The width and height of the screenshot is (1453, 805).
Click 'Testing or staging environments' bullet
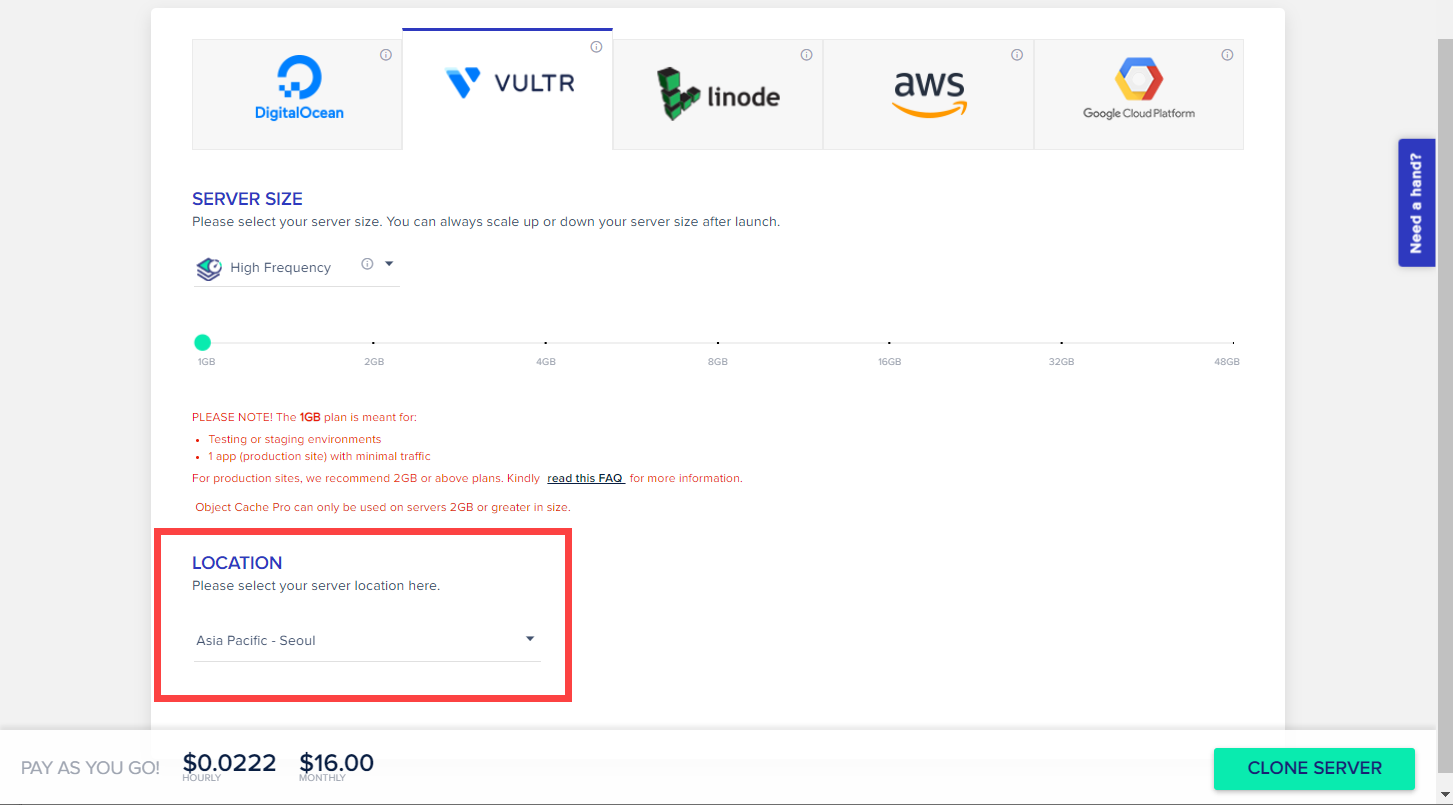point(295,439)
